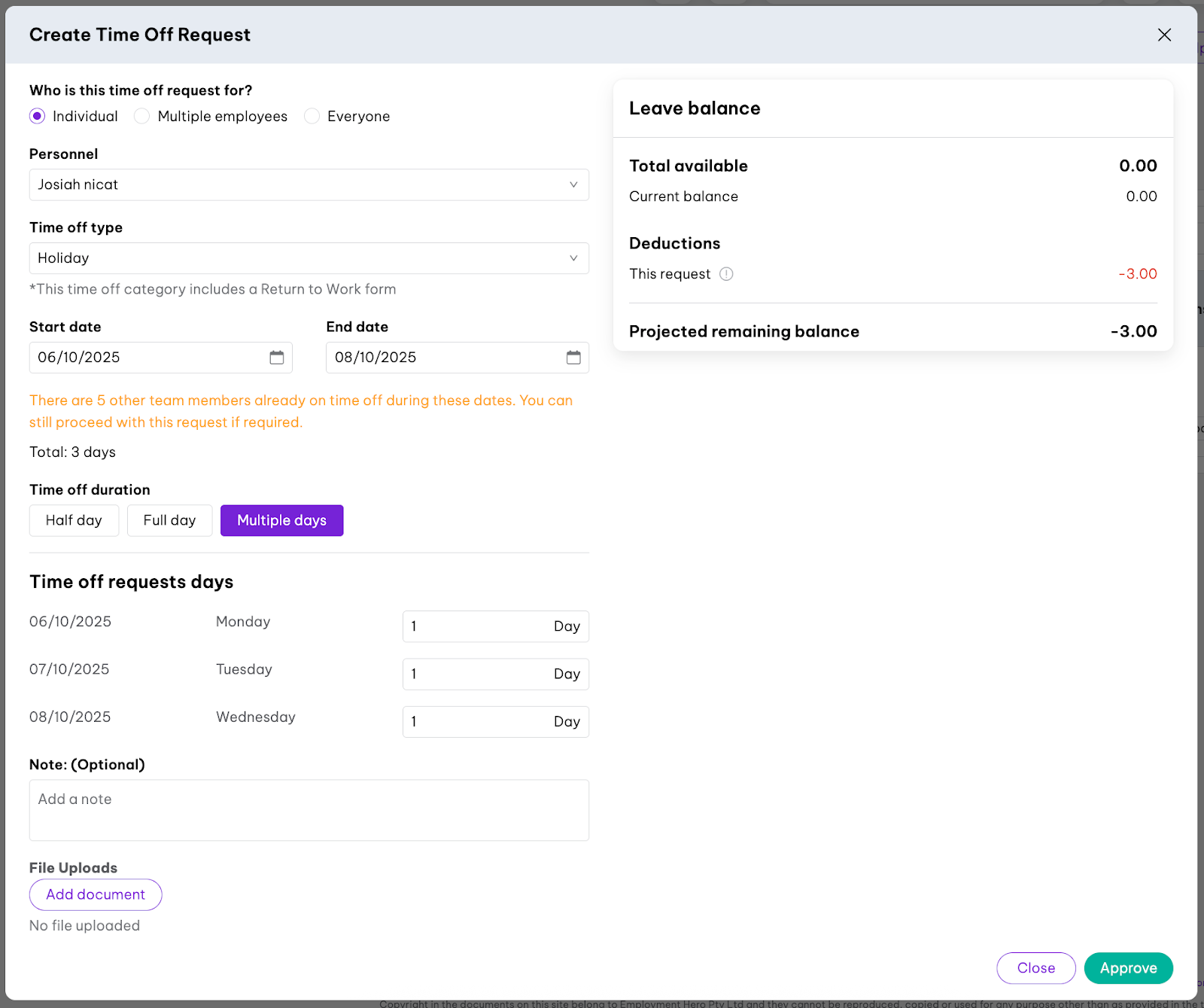
Task: Switch duration to Full day
Action: (x=169, y=520)
